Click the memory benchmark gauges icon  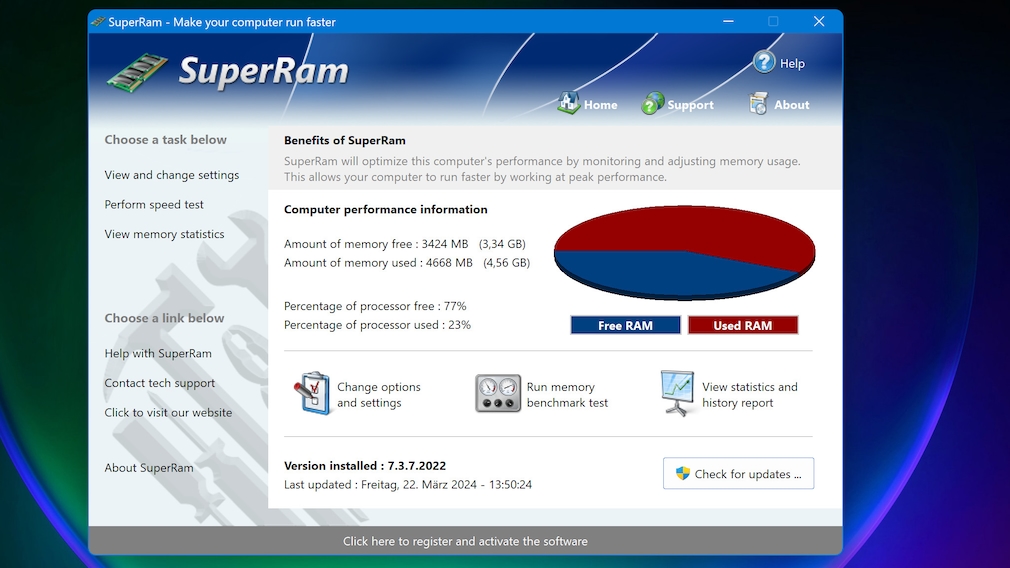(498, 394)
